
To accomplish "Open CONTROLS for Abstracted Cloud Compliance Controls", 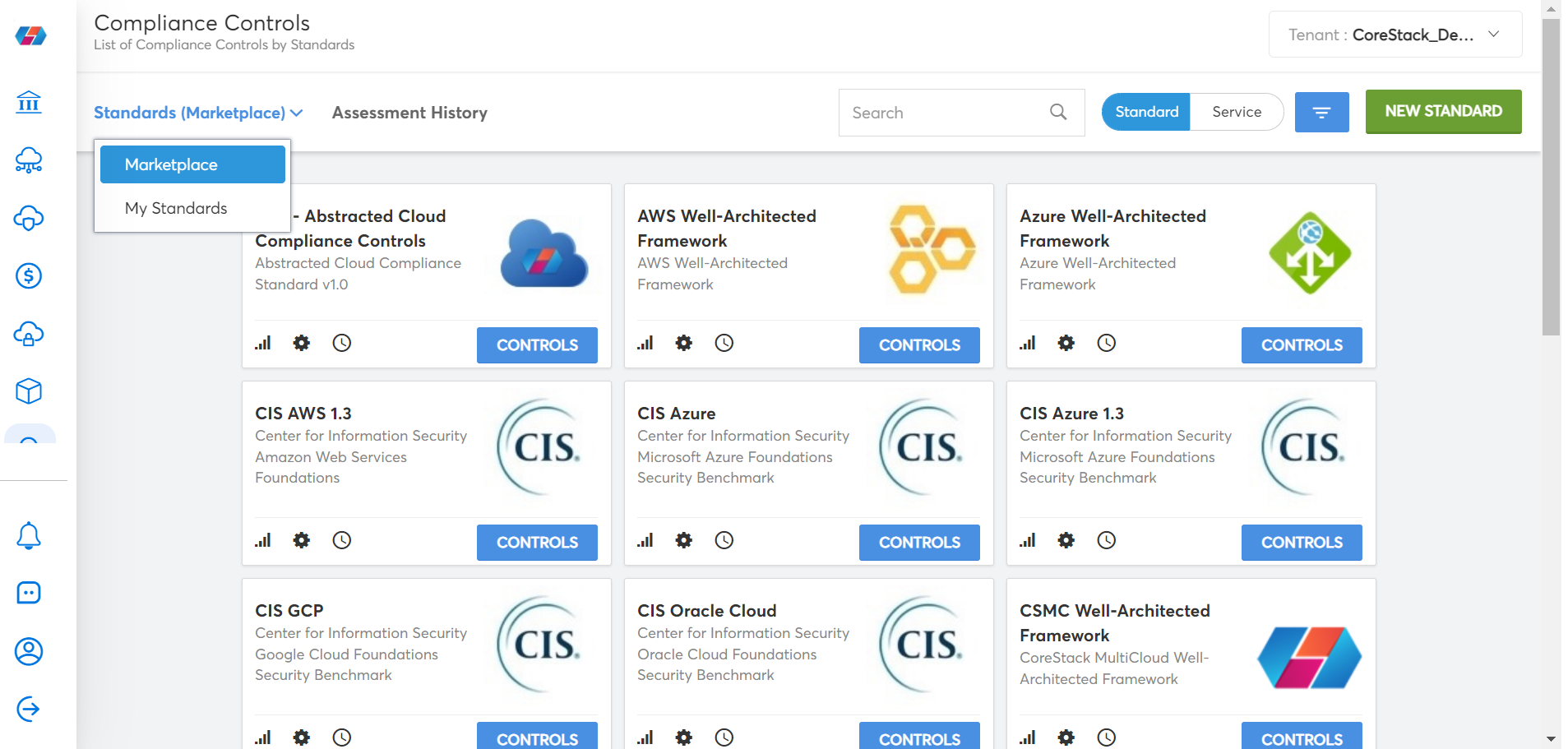I will [537, 345].
